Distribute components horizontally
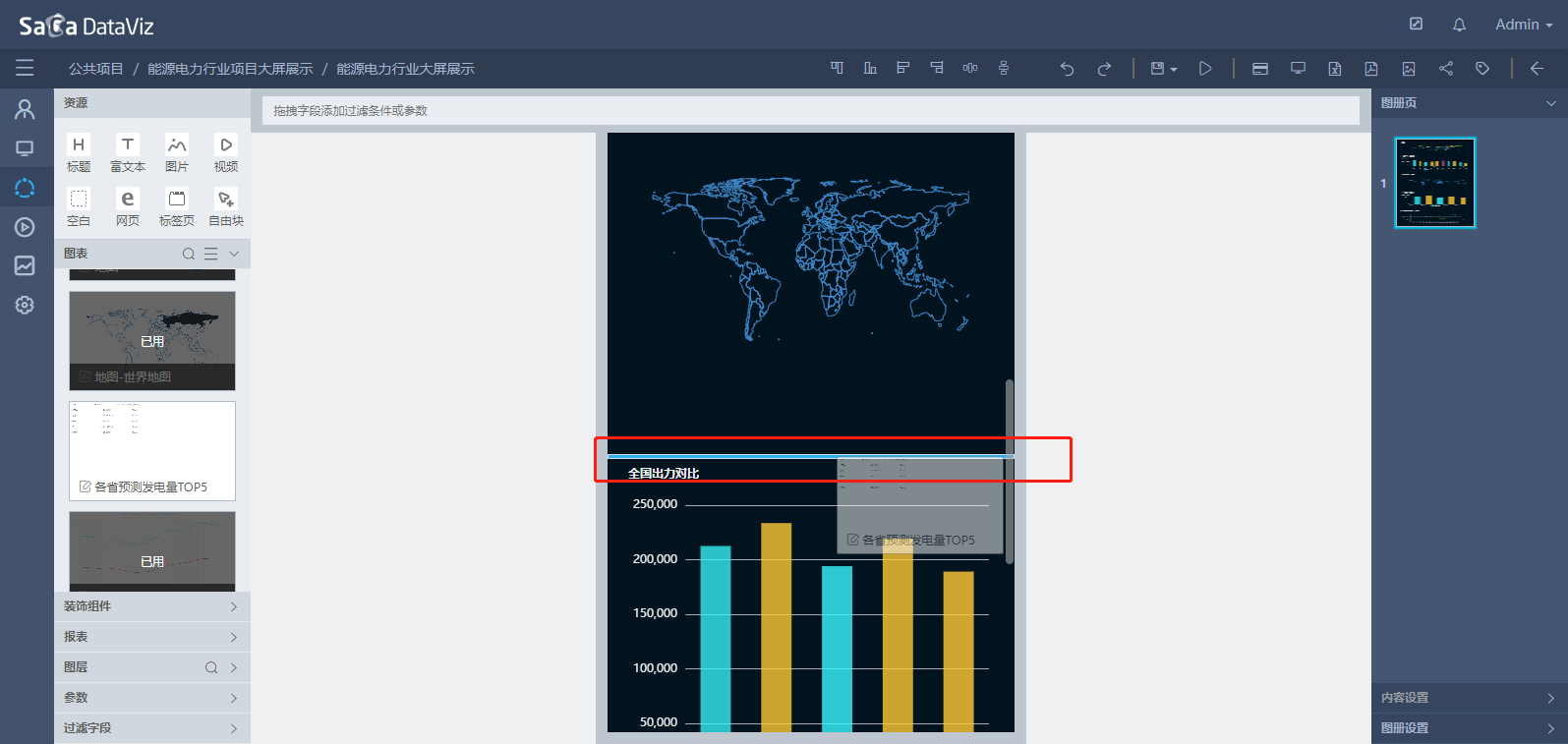This screenshot has height=744, width=1568. [x=970, y=68]
